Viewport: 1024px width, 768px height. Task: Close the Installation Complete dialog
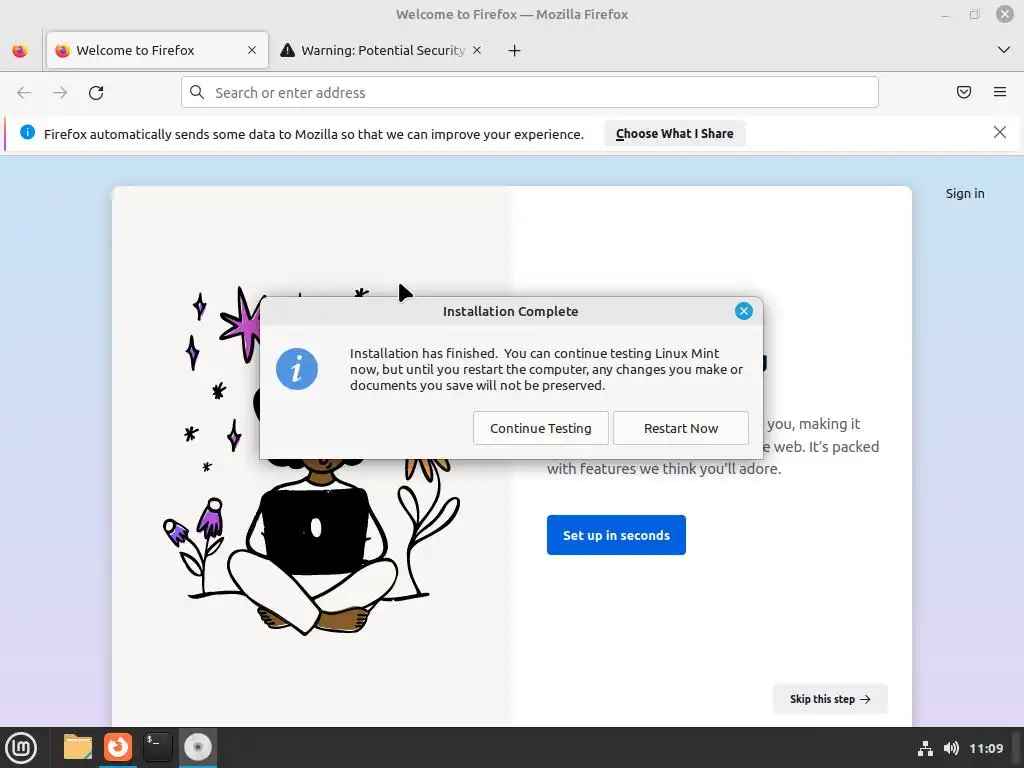743,311
